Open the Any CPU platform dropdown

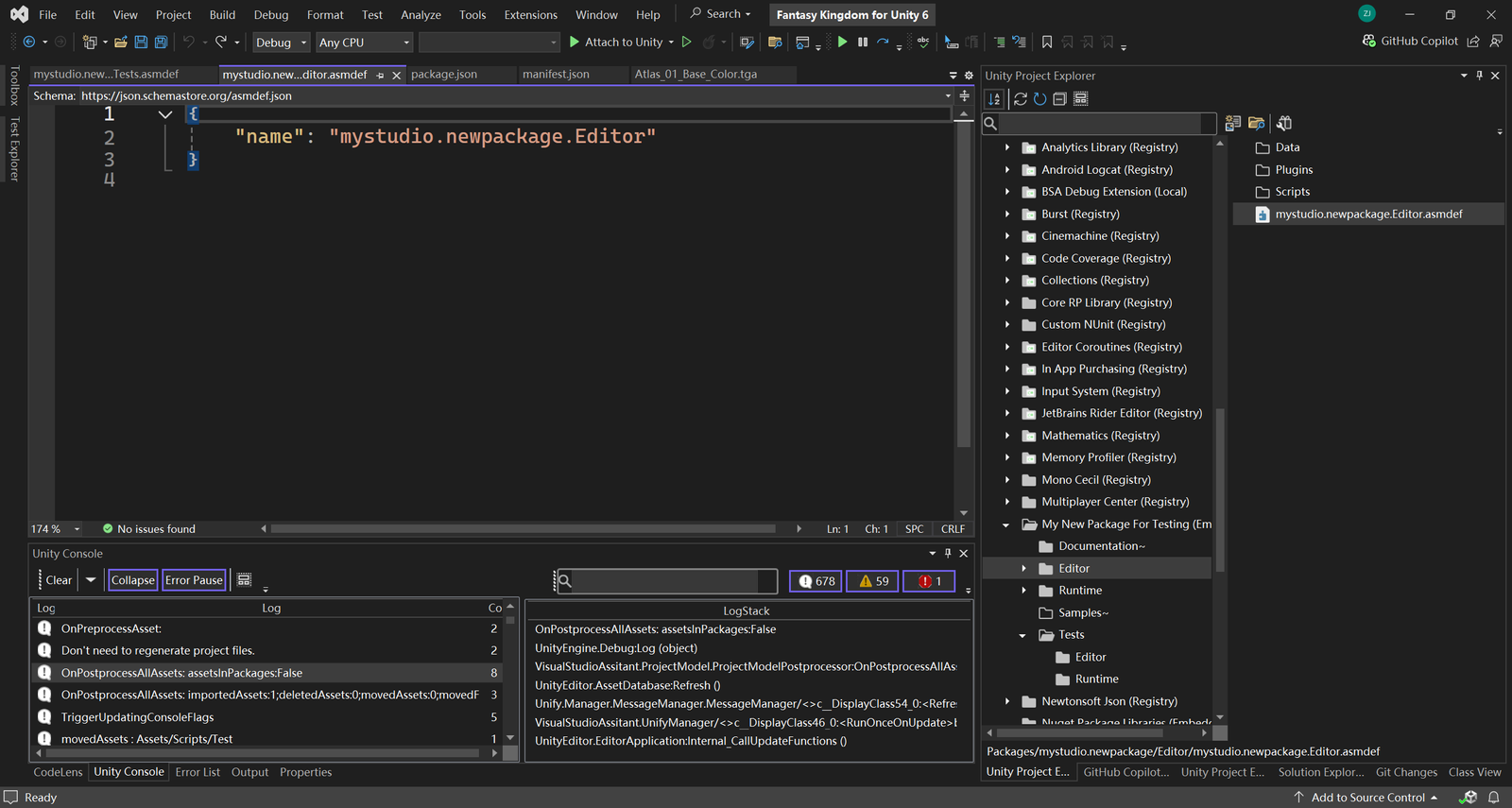[x=364, y=43]
